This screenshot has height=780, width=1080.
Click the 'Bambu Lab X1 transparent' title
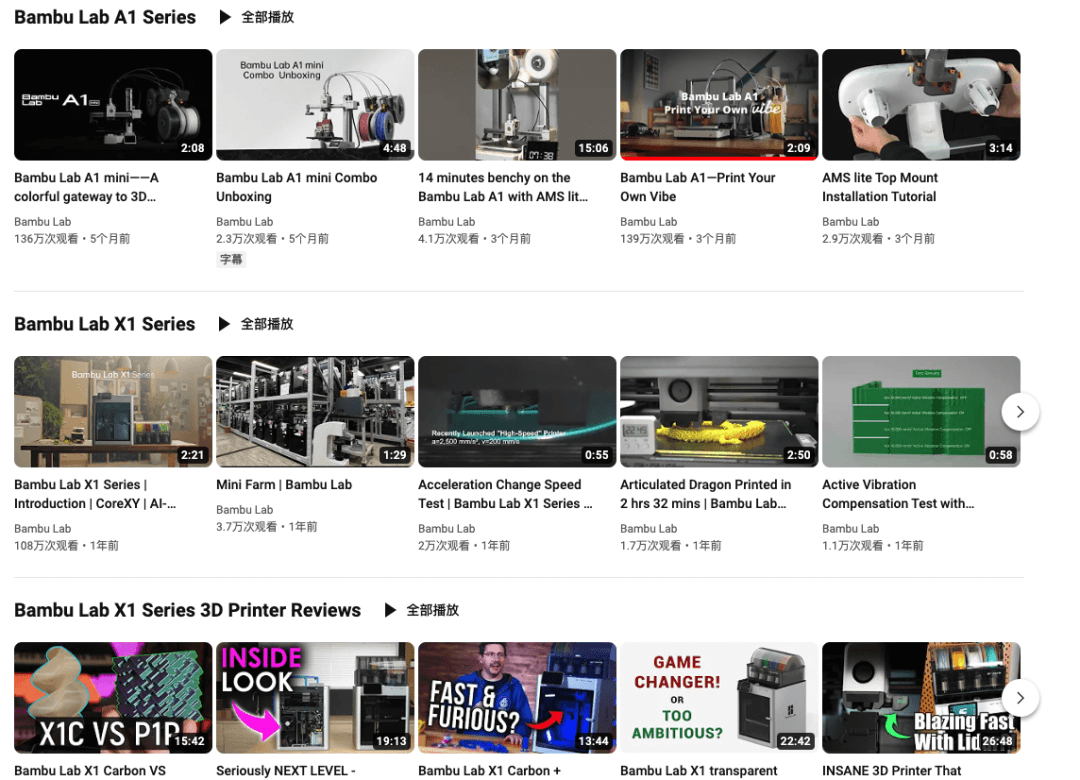point(698,770)
